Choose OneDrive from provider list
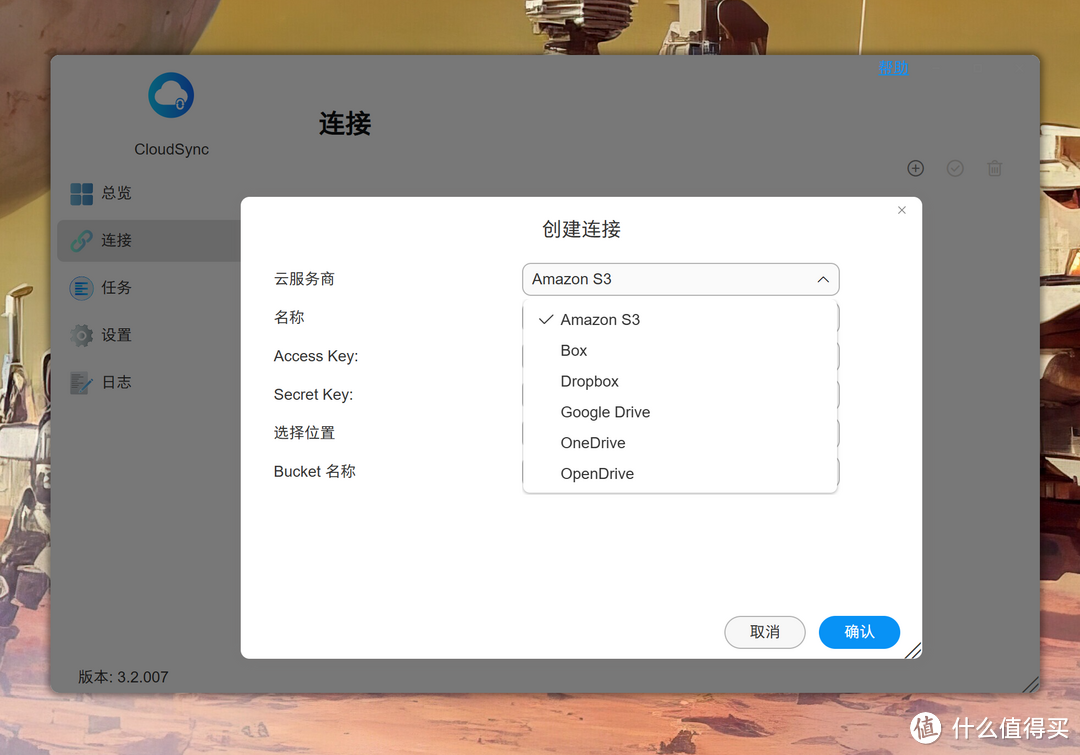Image resolution: width=1080 pixels, height=755 pixels. pos(681,443)
